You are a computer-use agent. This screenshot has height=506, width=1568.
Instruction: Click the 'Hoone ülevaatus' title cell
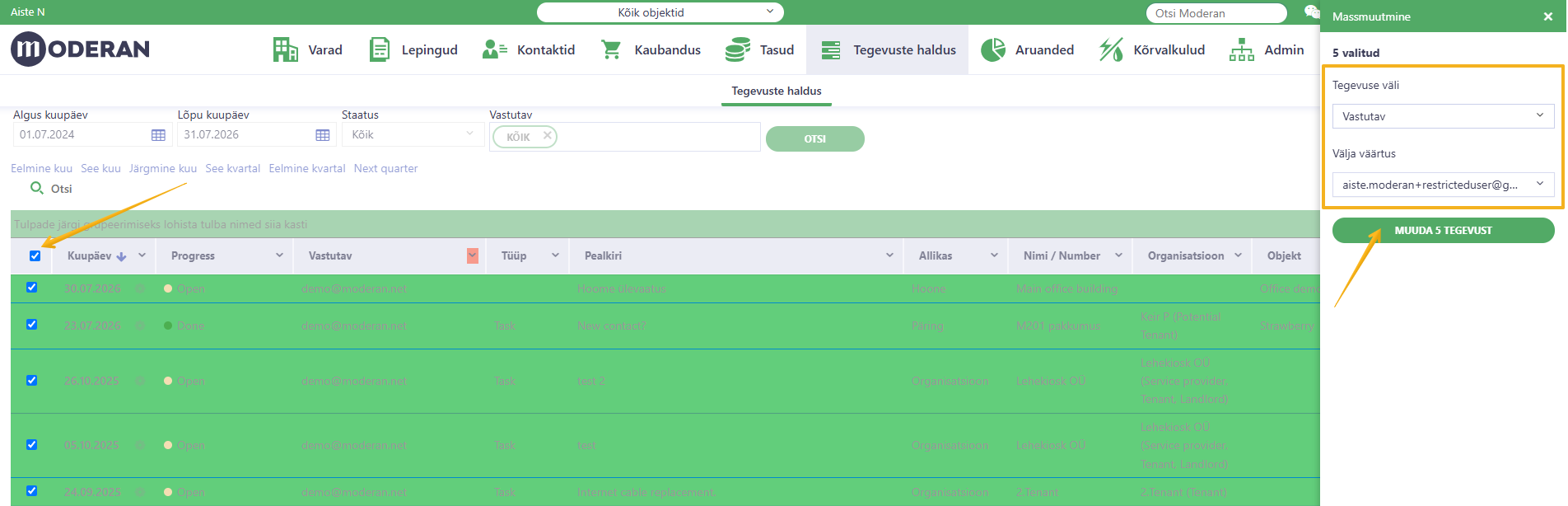point(621,288)
